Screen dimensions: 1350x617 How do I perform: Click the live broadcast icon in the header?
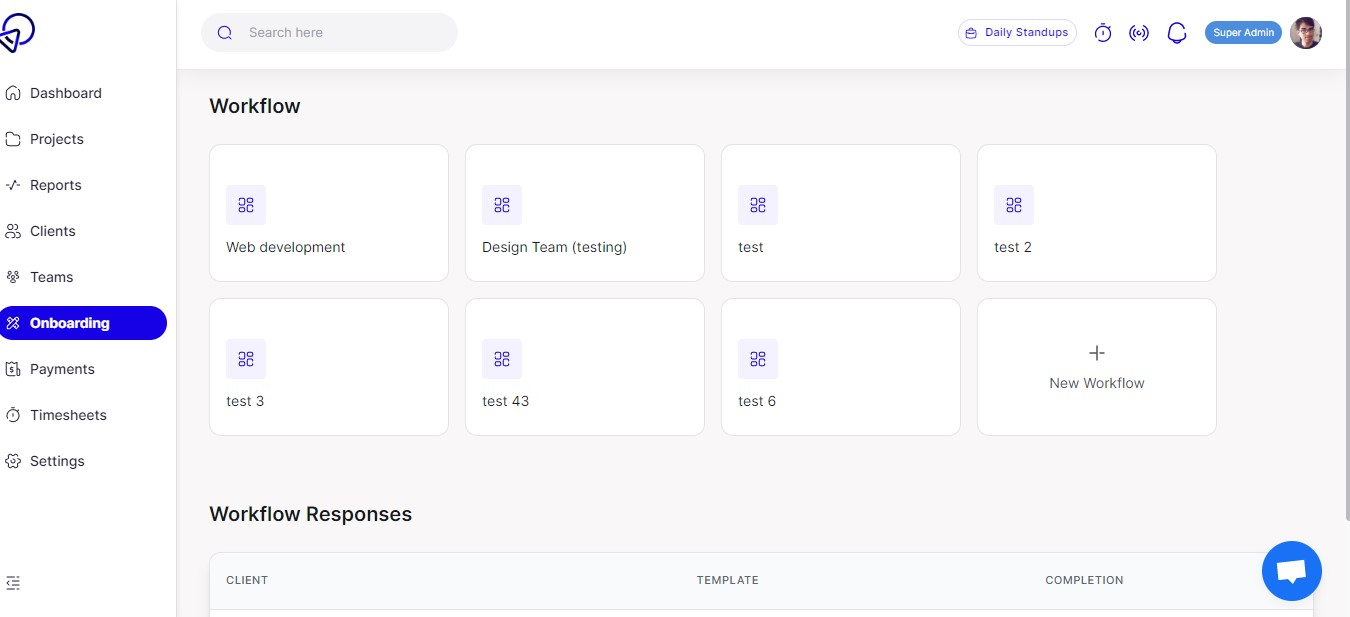point(1139,32)
